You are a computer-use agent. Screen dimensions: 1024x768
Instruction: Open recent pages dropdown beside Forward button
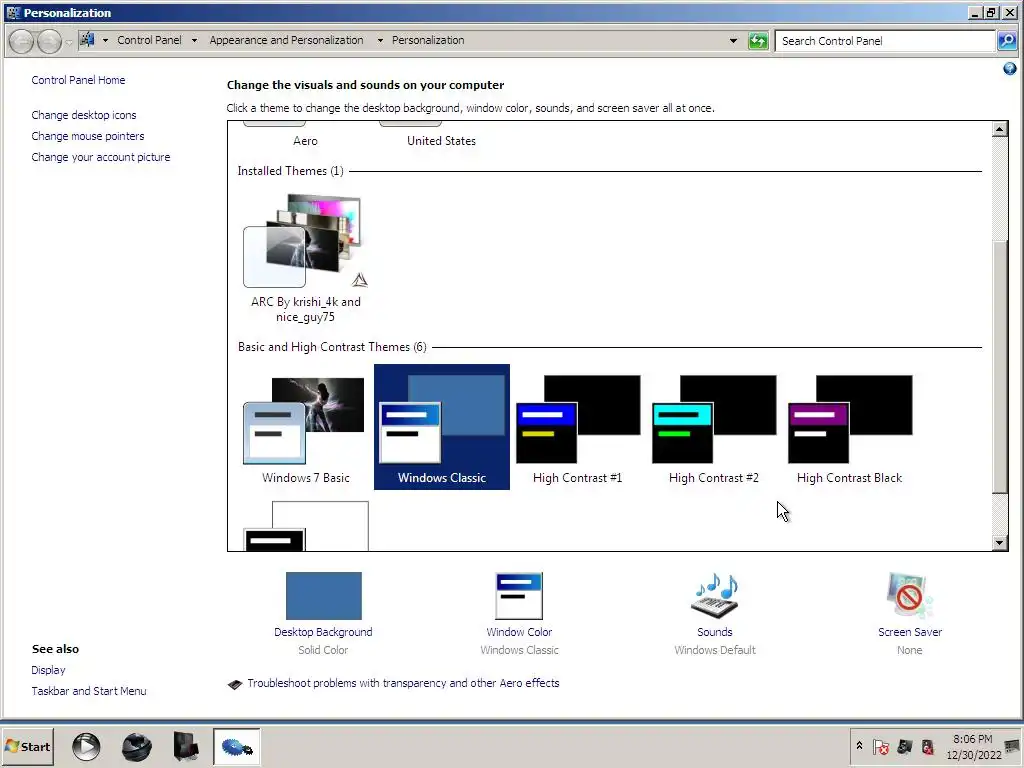coord(69,42)
